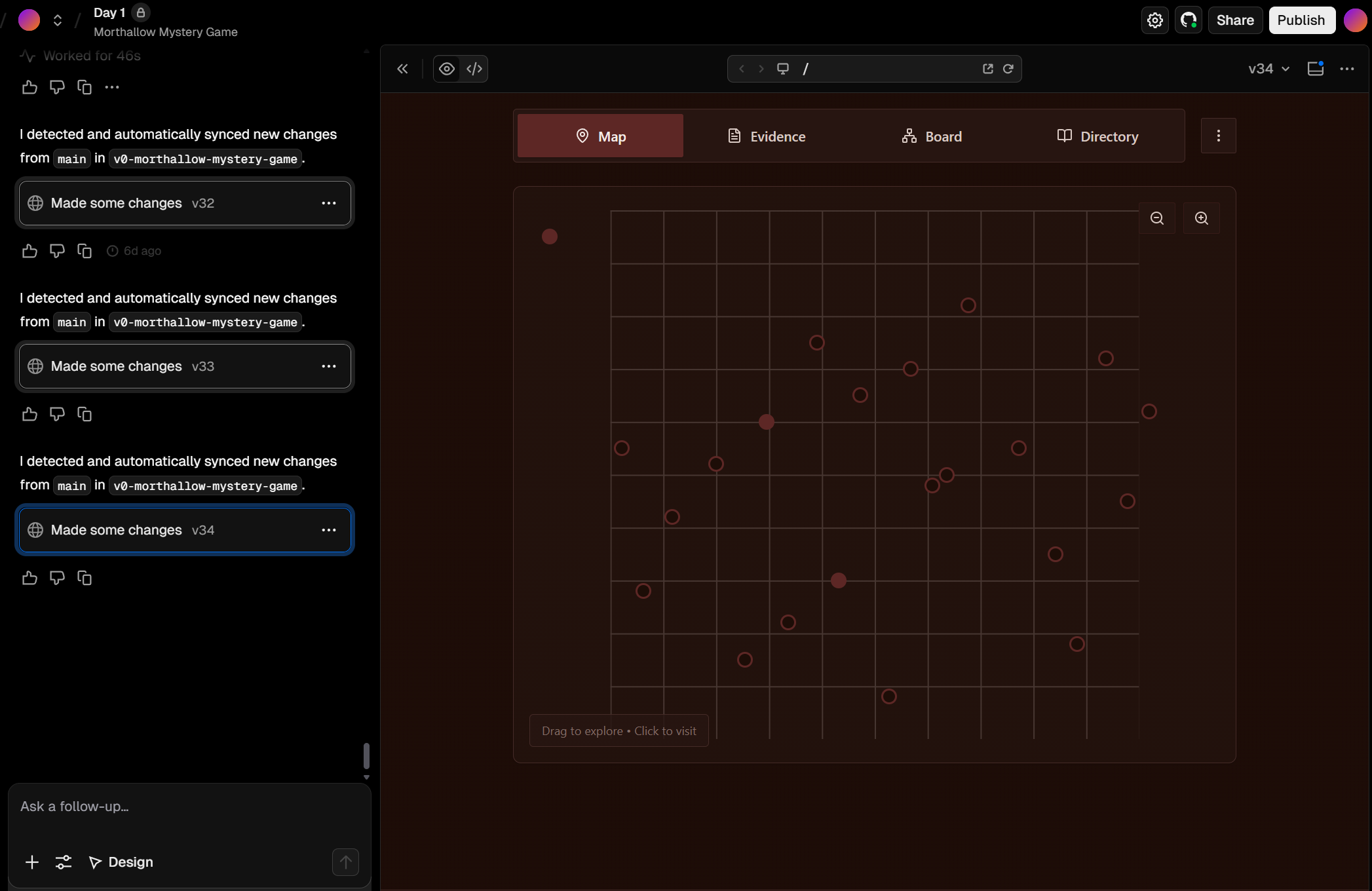Toggle the Design mode
This screenshot has width=1372, height=891.
(121, 862)
